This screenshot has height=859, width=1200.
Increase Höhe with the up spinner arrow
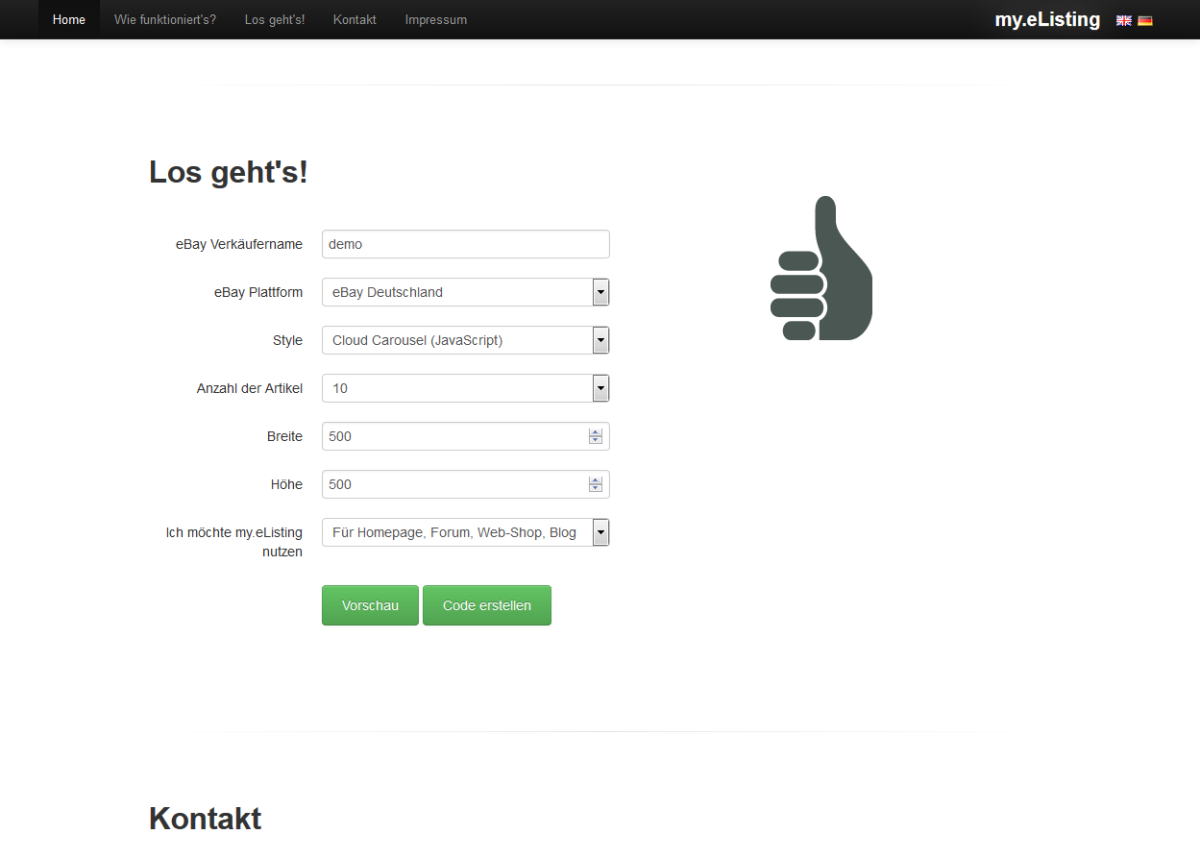pyautogui.click(x=596, y=480)
